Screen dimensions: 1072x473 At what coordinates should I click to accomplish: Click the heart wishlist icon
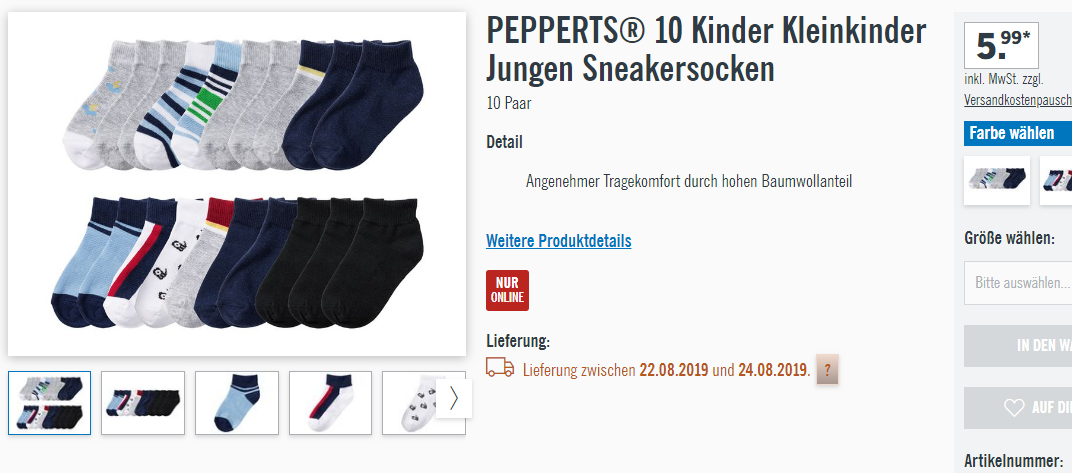(x=1014, y=407)
